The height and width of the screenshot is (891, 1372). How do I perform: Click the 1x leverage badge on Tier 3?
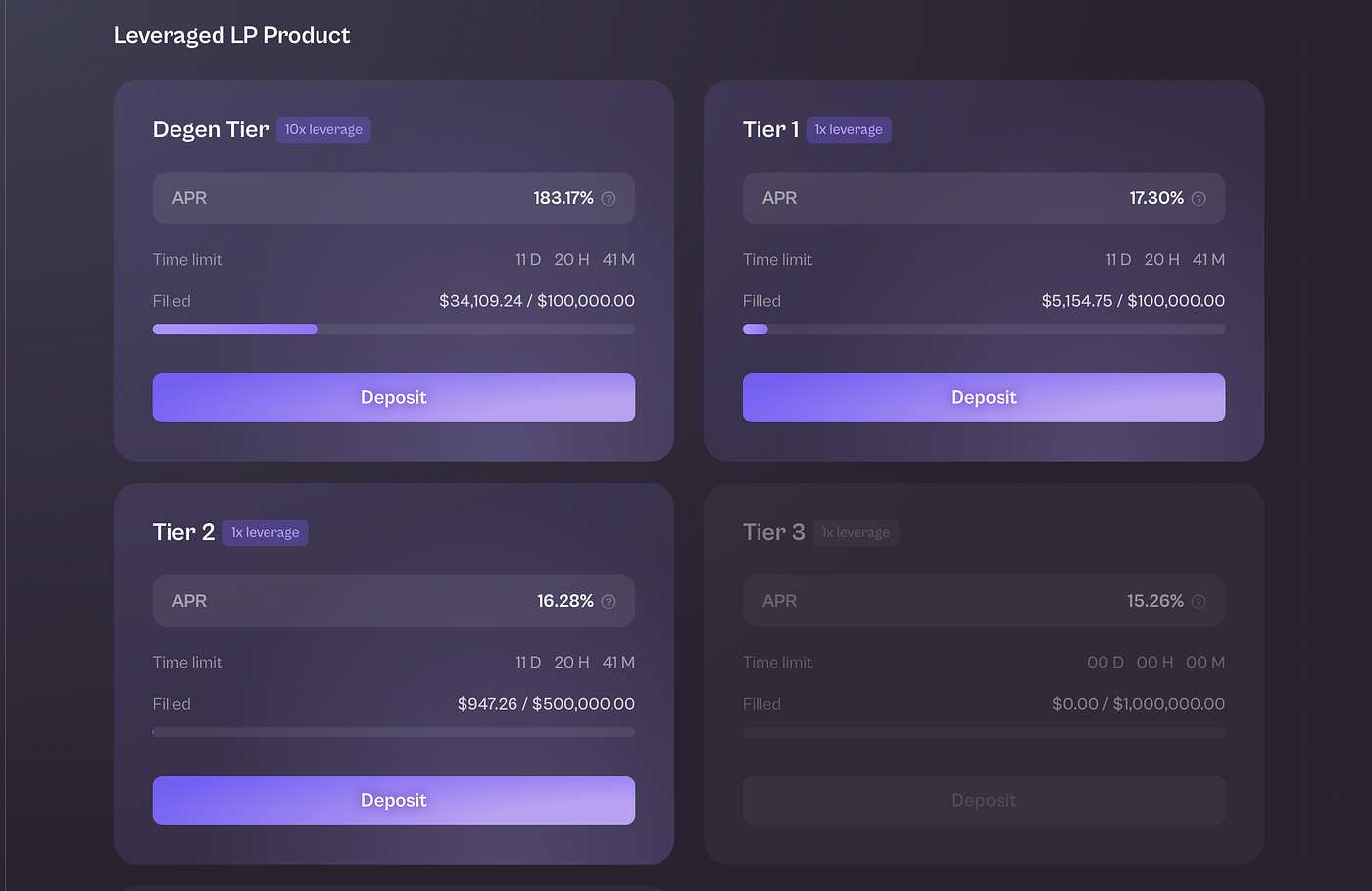click(856, 532)
